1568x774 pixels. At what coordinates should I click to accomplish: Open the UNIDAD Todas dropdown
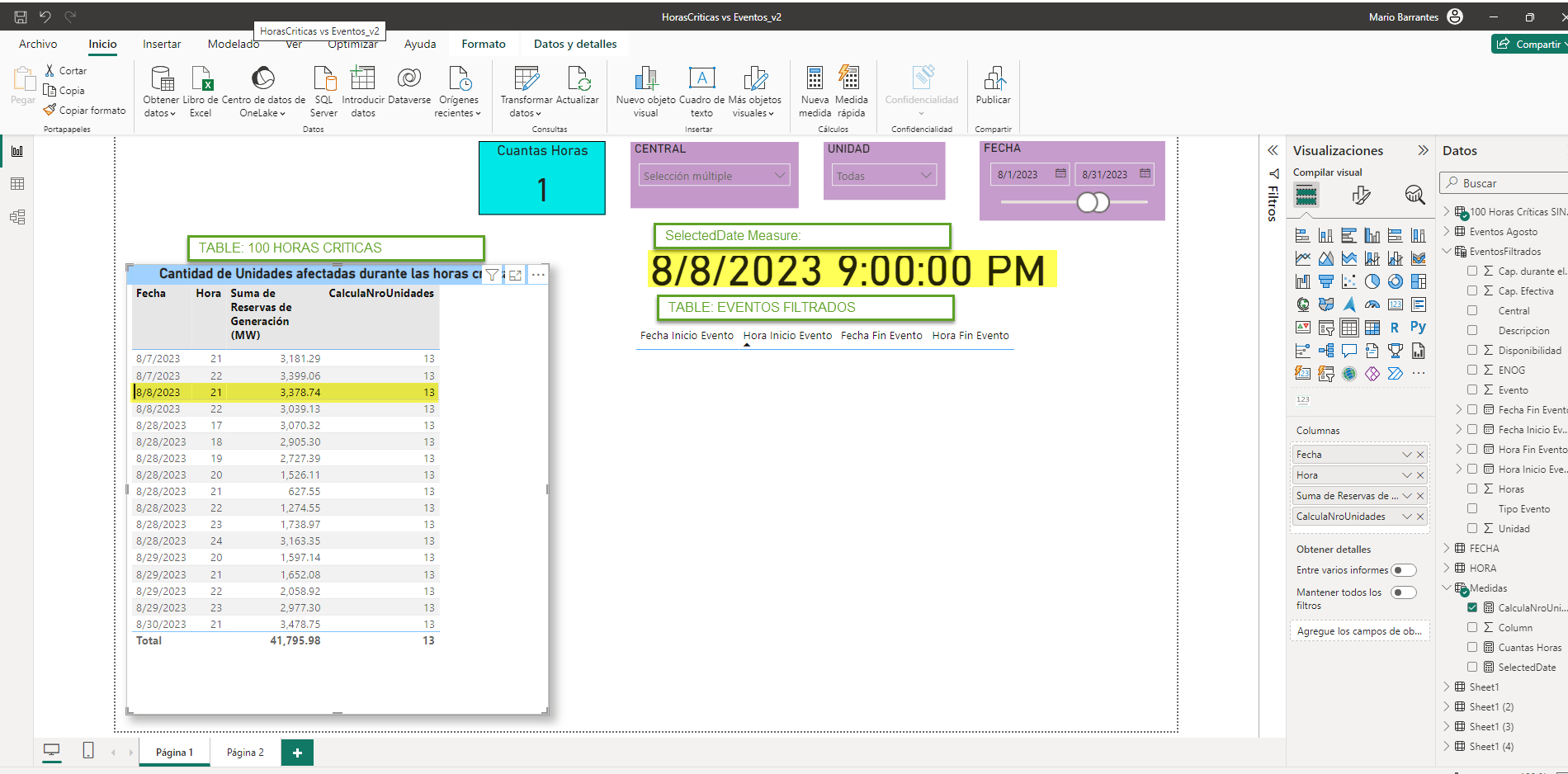884,176
